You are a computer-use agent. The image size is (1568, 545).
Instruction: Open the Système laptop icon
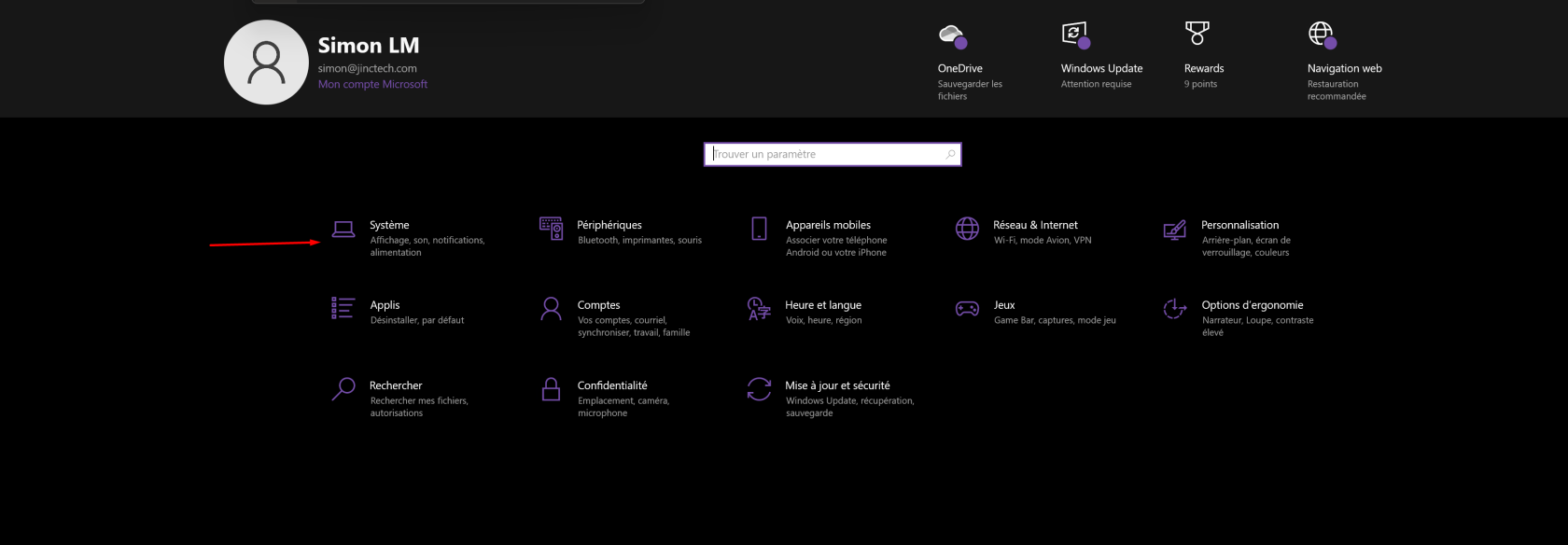[x=343, y=229]
